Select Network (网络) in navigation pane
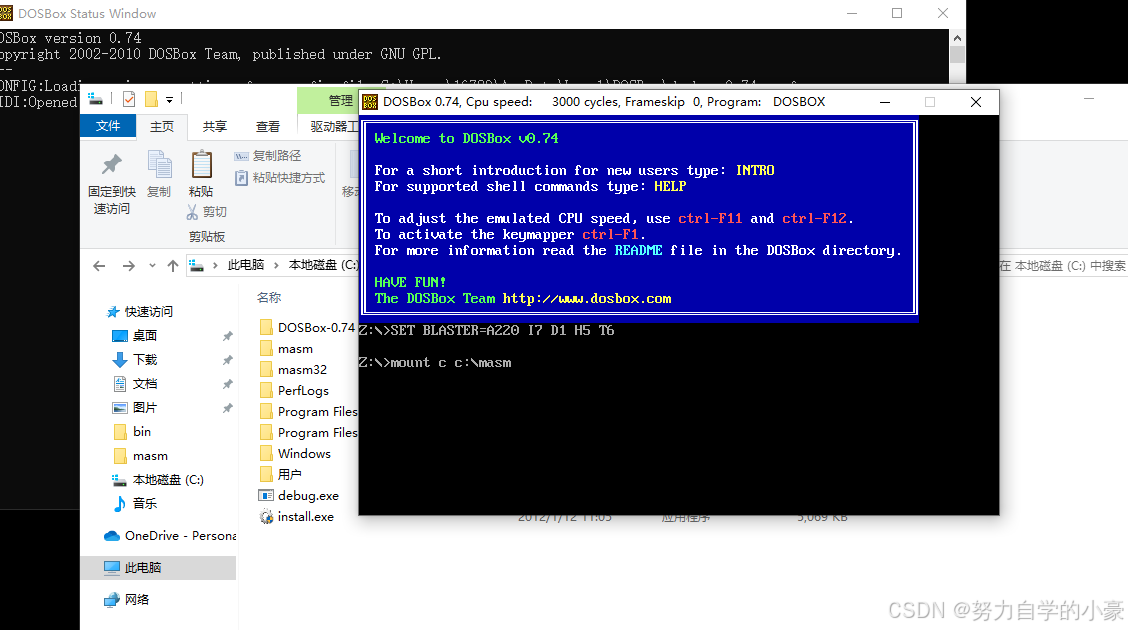1128x630 pixels. tap(127, 600)
